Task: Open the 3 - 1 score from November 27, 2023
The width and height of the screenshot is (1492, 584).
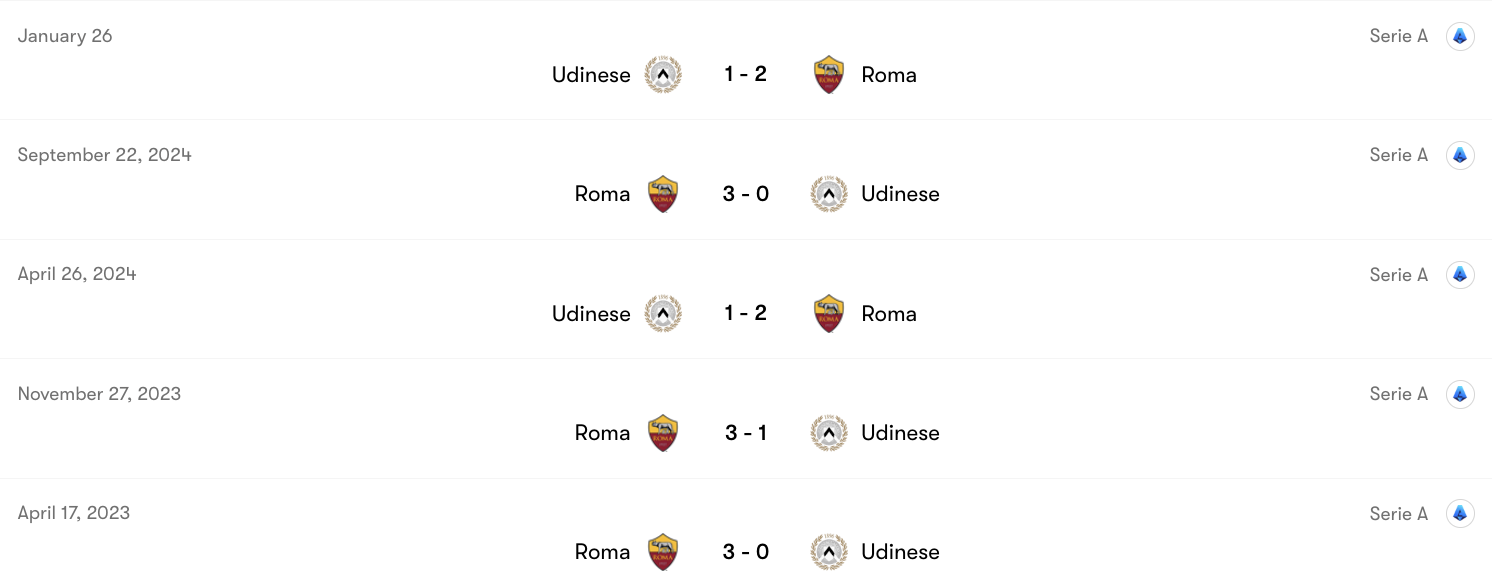Action: click(x=745, y=432)
